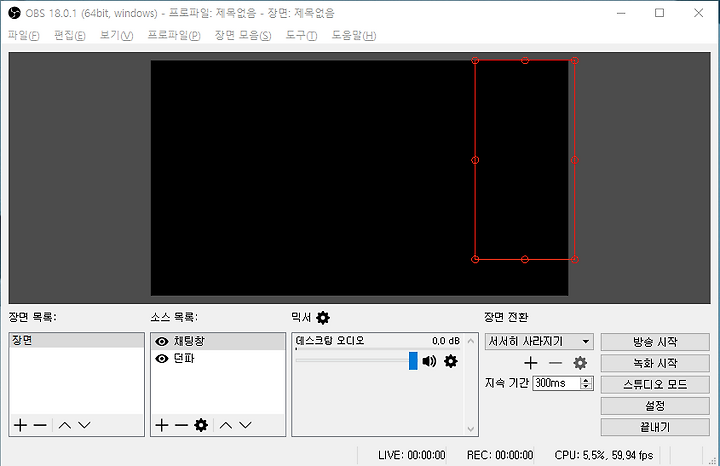Add scene transition with plus
The height and width of the screenshot is (466, 720).
[x=530, y=363]
